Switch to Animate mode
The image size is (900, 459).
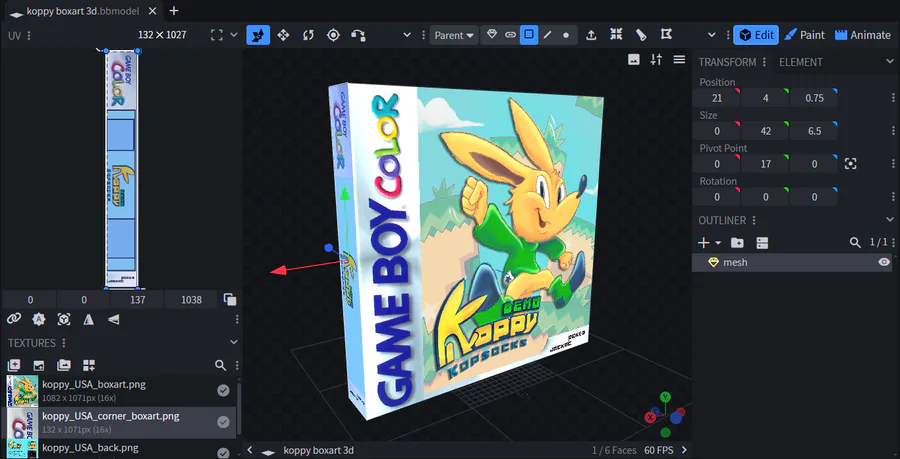pos(862,35)
